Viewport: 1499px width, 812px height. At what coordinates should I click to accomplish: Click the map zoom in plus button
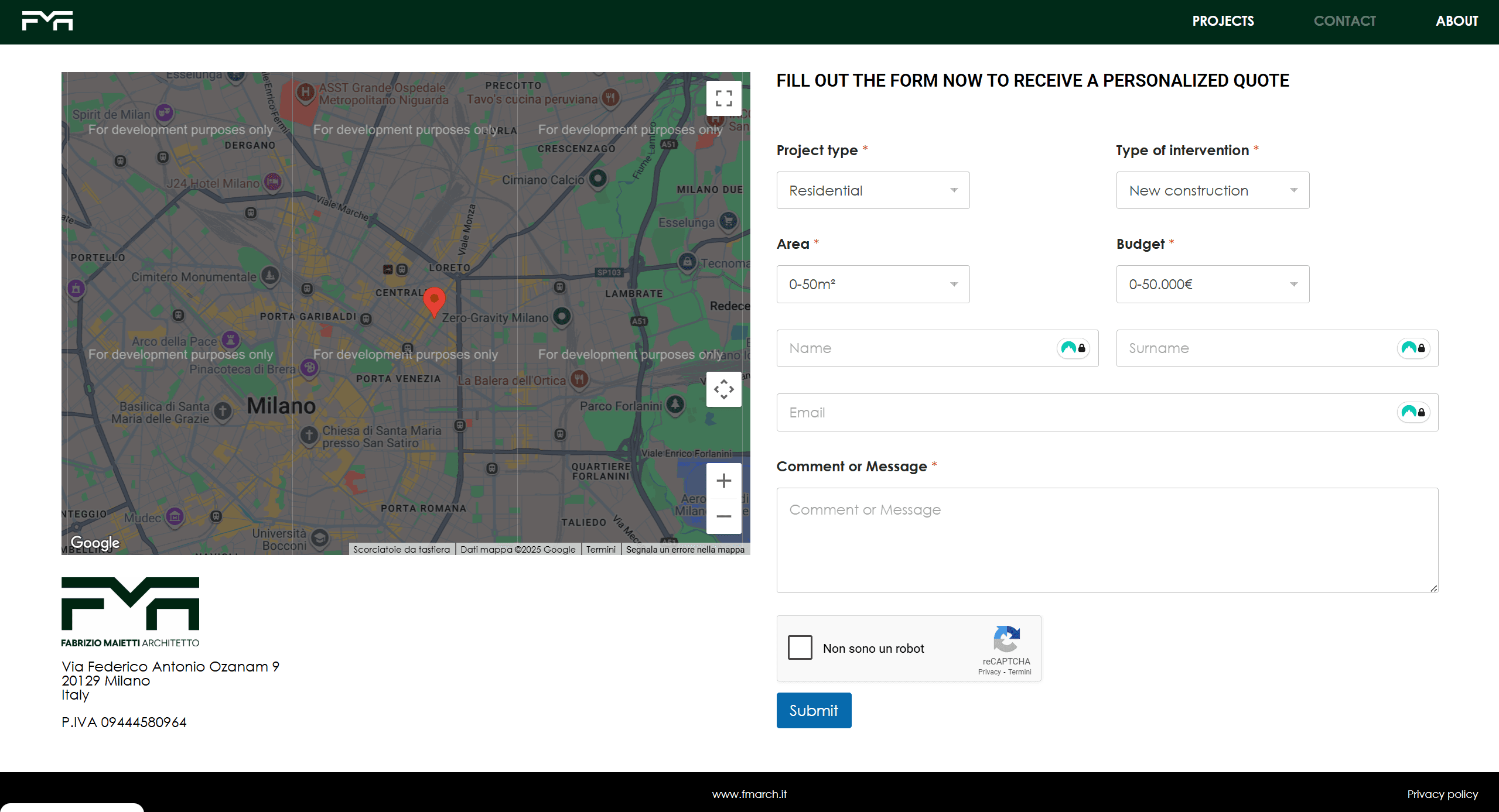click(723, 481)
